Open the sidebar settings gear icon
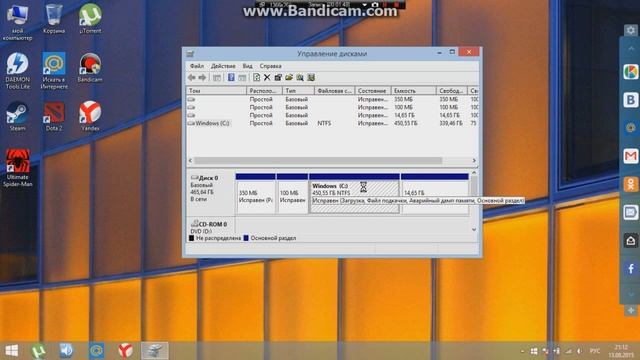The width and height of the screenshot is (640, 360). click(631, 30)
